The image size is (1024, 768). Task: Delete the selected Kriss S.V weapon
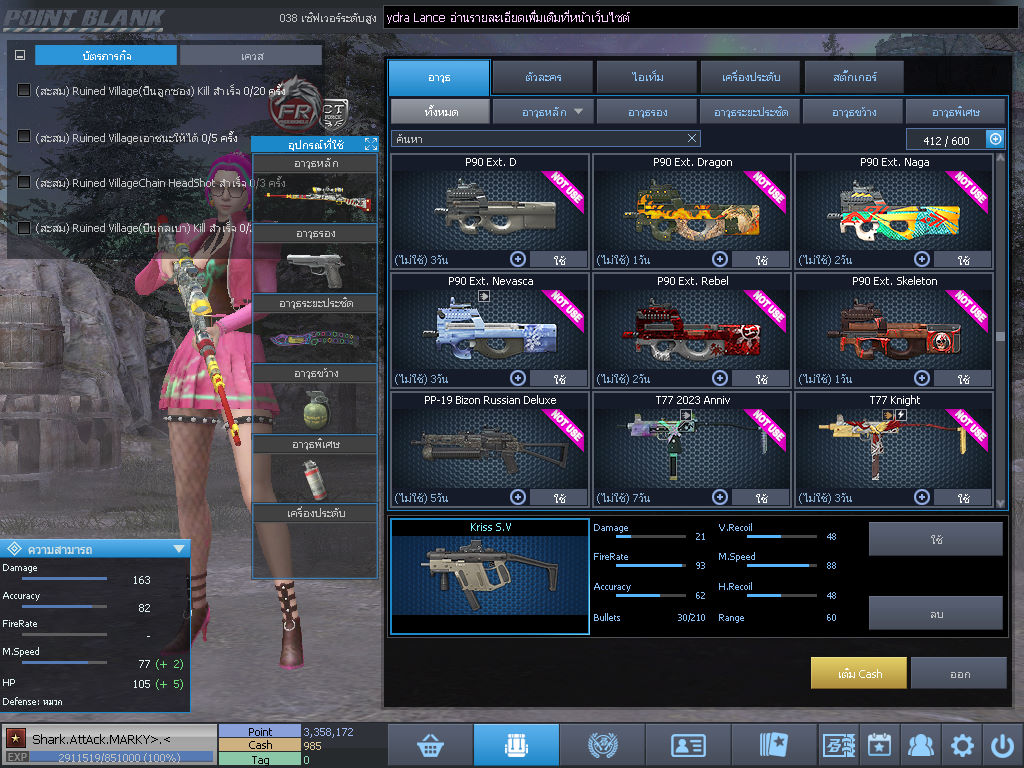(x=935, y=613)
